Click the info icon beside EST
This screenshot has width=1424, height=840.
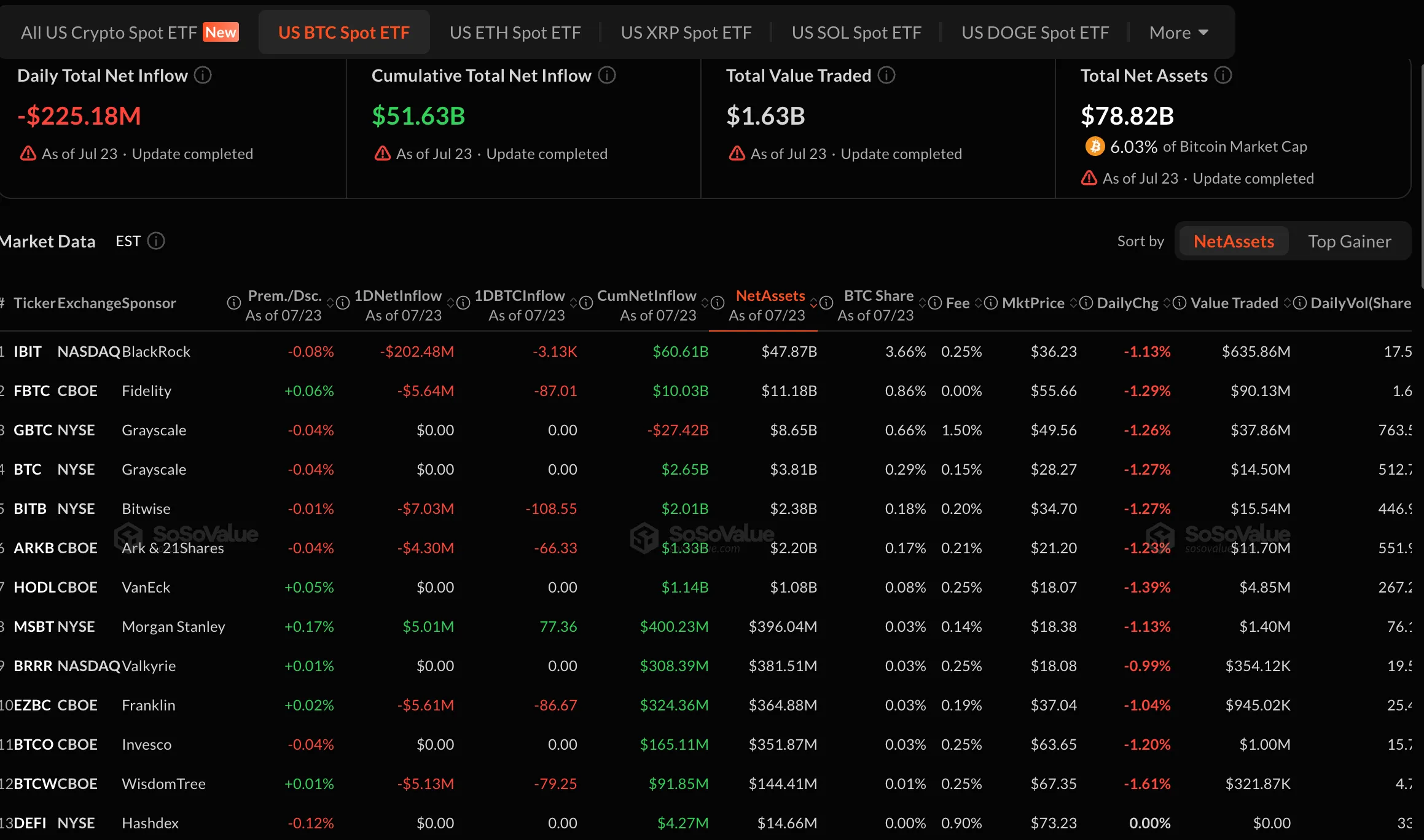[156, 241]
